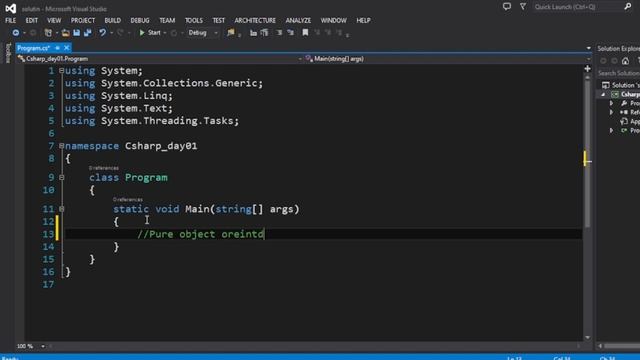This screenshot has width=640, height=360.
Task: Select the Solution node in Solution Explorer
Action: 621,85
